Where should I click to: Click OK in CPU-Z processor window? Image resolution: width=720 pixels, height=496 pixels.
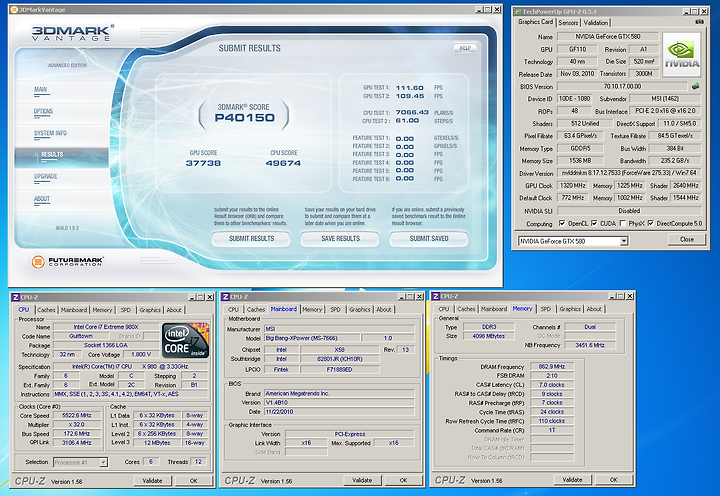coord(193,481)
